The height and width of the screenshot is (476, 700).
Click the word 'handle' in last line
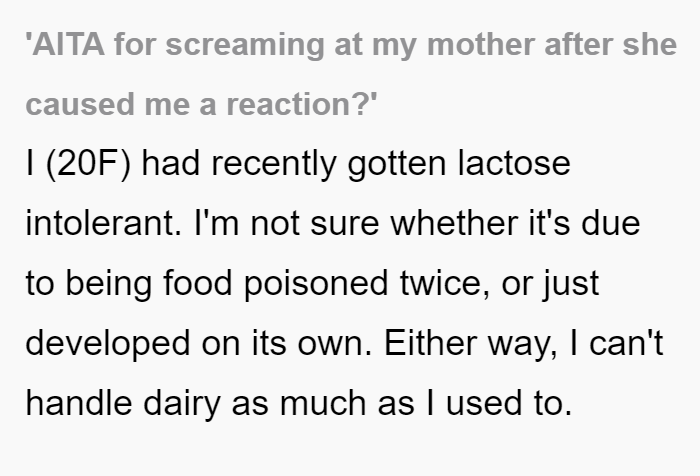[79, 403]
